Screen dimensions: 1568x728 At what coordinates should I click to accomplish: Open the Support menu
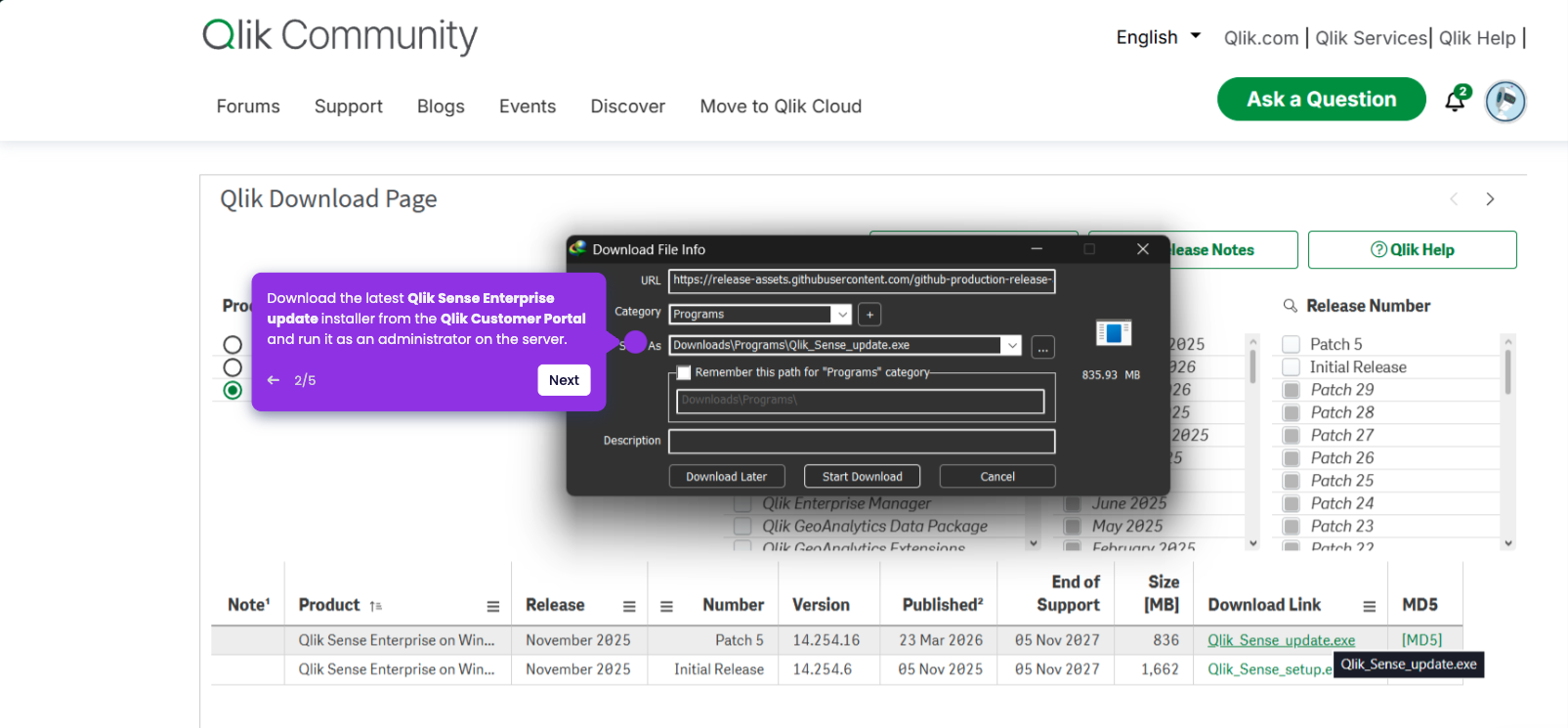(348, 107)
